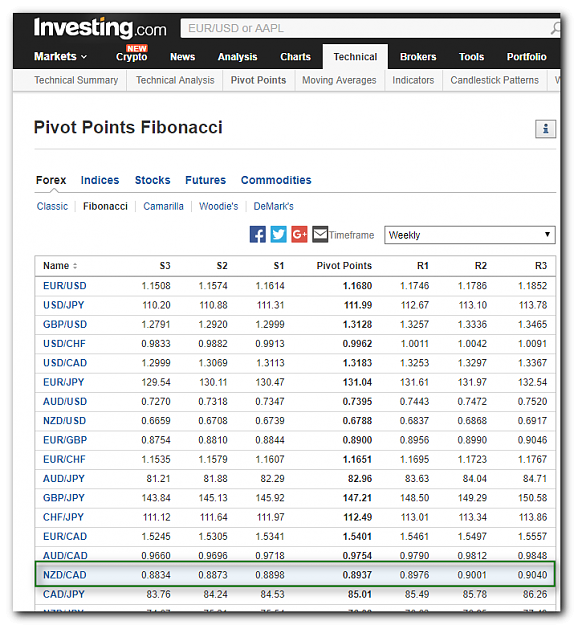574x625 pixels.
Task: Click the NZD/CAD currency pair link
Action: [x=65, y=575]
